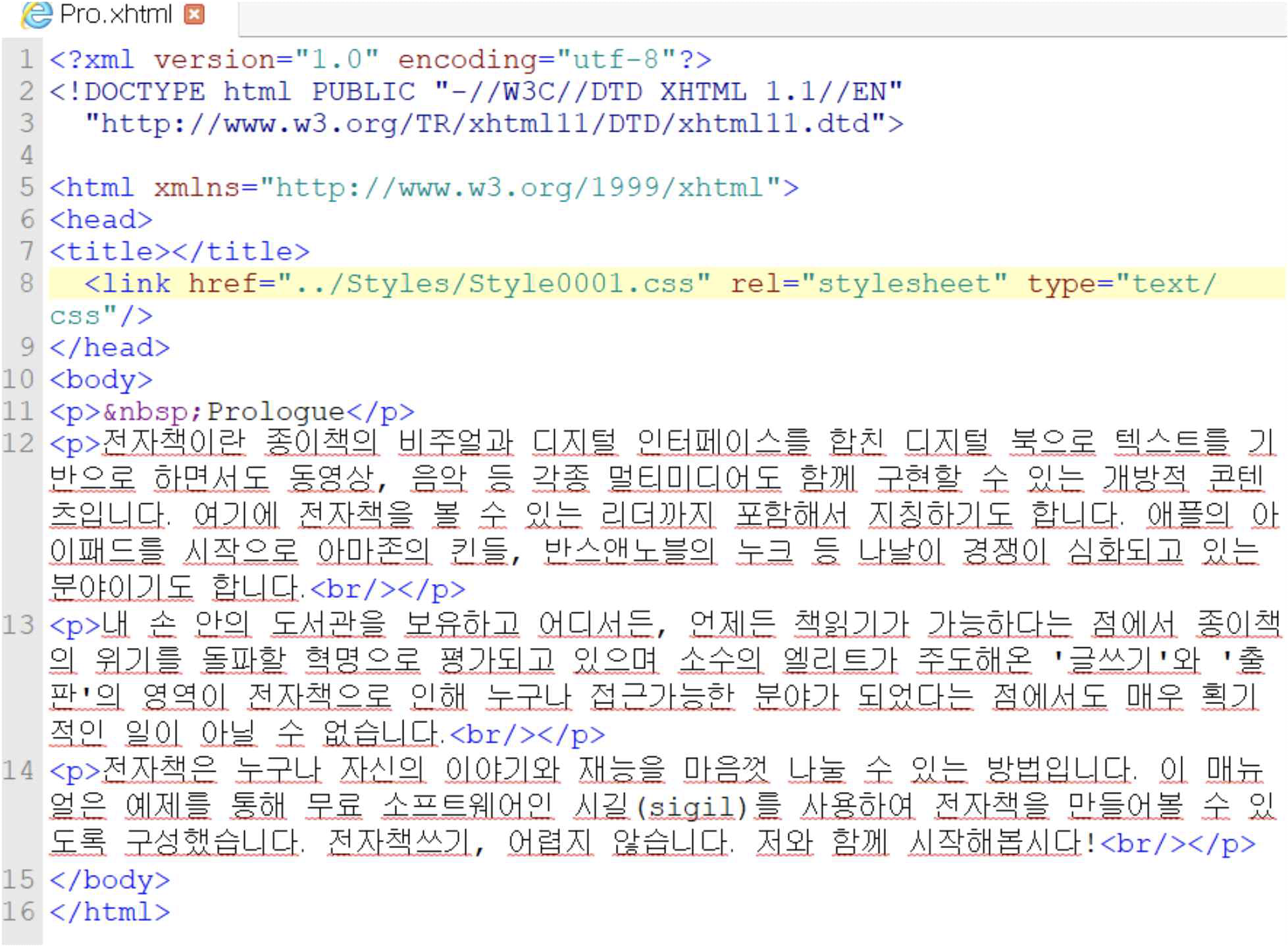This screenshot has width=1288, height=946.
Task: Click line number 16 in gutter
Action: pos(20,912)
